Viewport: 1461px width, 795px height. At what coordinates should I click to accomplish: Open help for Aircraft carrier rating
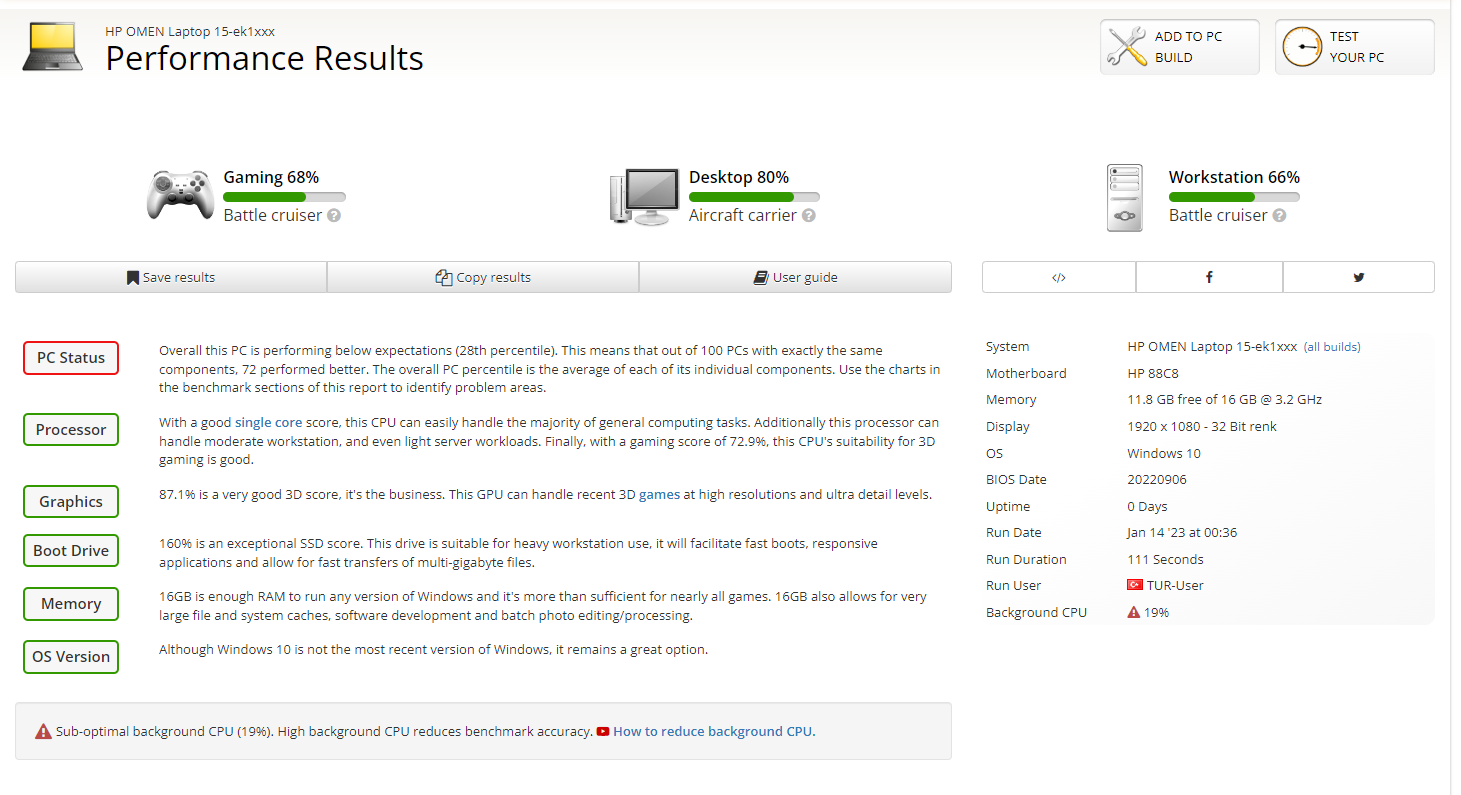tap(808, 215)
